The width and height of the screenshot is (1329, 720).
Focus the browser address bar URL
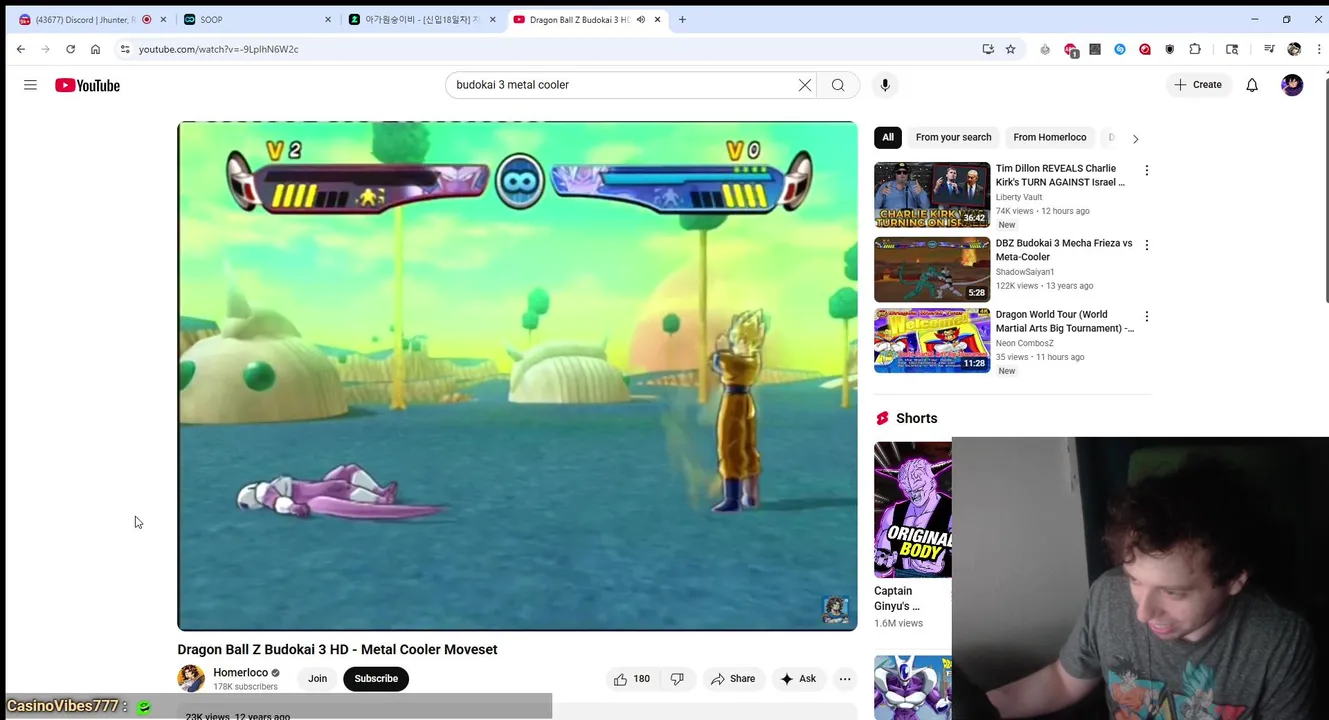(218, 49)
